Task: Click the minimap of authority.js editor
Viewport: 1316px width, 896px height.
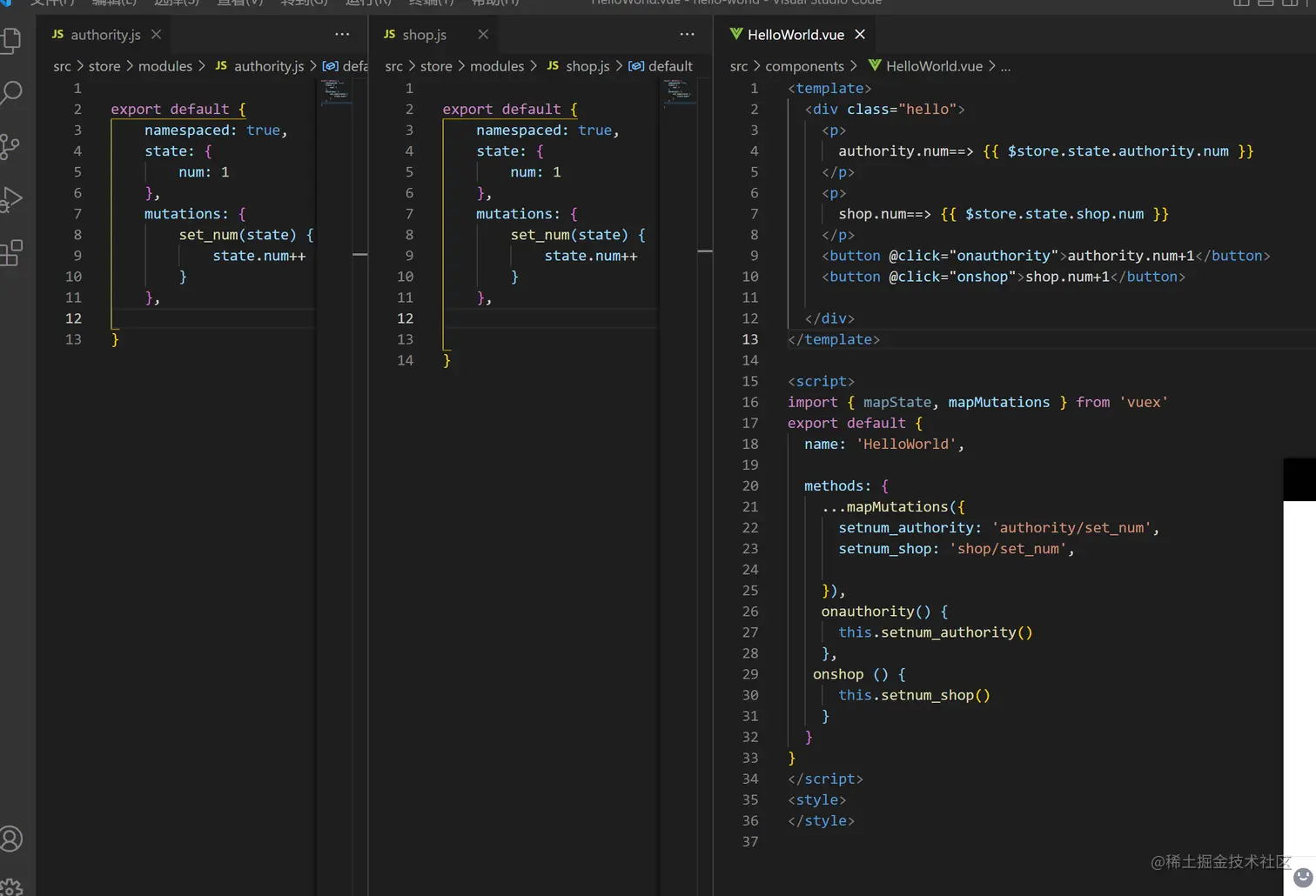Action: point(336,91)
